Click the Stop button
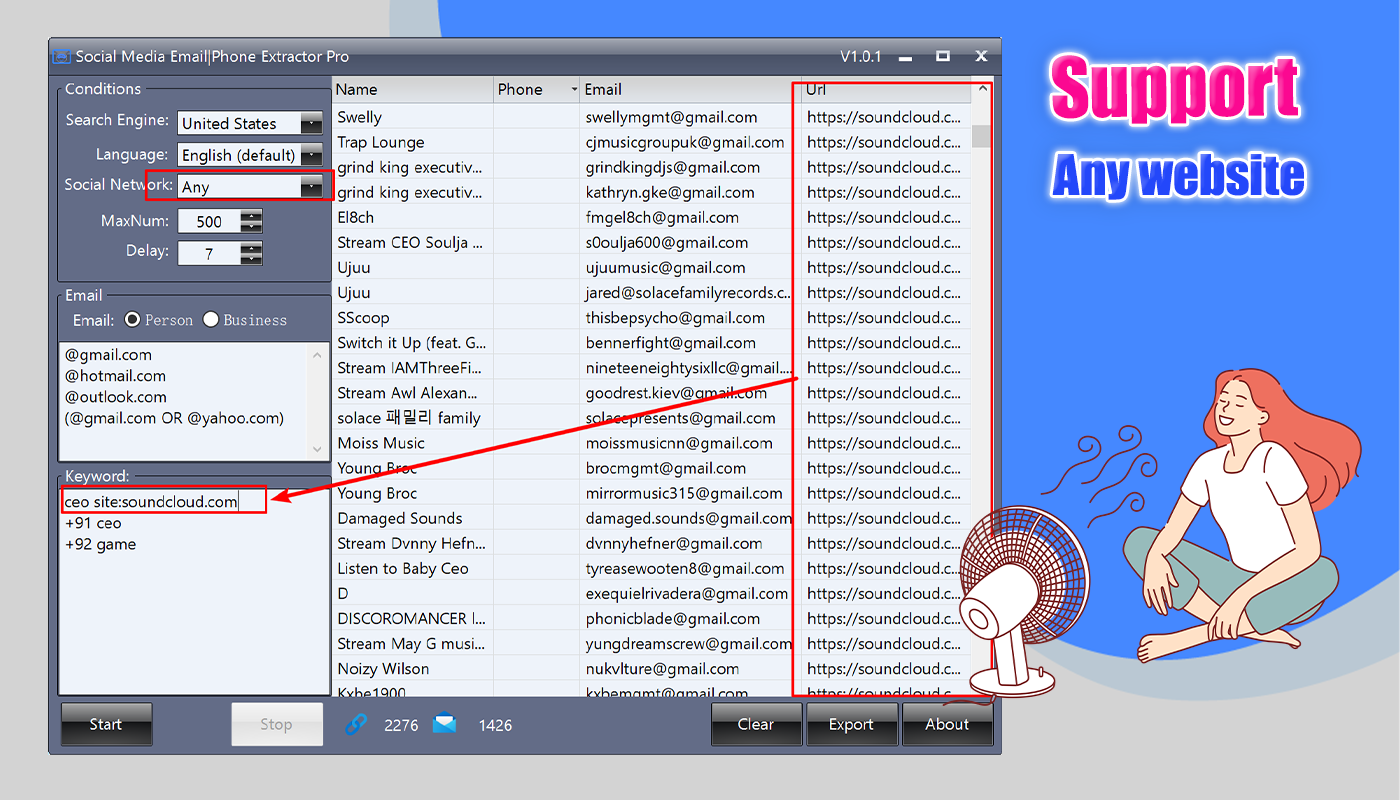Image resolution: width=1400 pixels, height=800 pixels. 277,725
